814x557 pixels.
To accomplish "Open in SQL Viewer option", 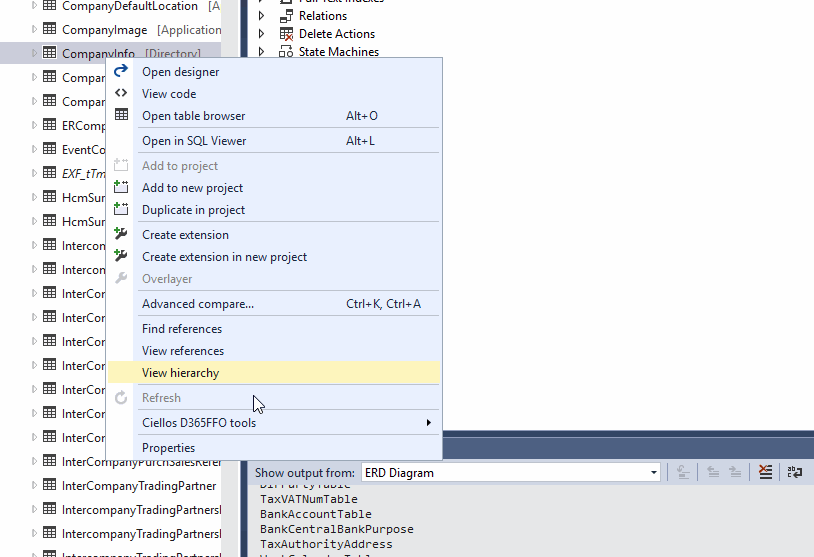I will (274, 141).
